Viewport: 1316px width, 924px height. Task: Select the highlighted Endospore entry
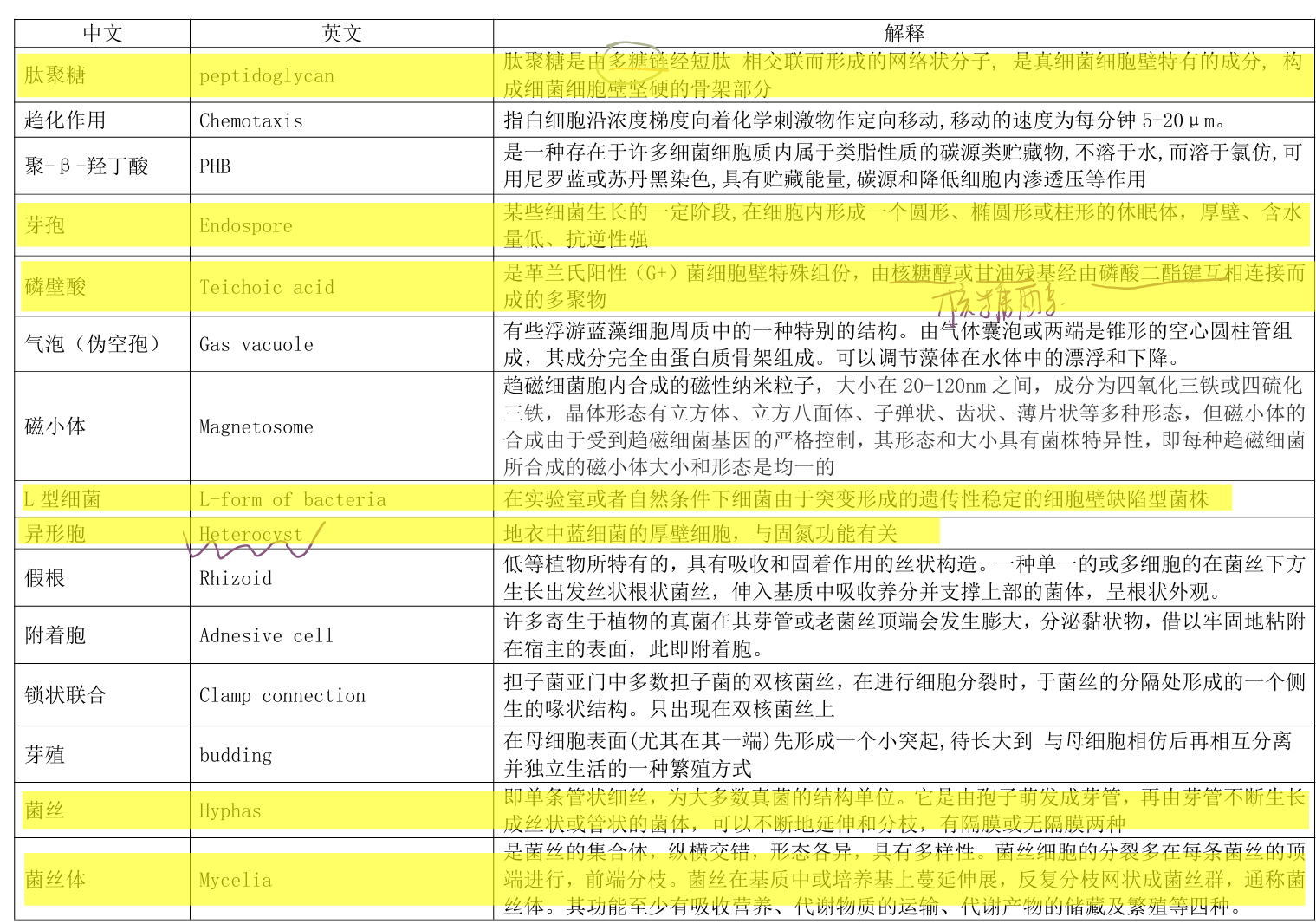(245, 226)
